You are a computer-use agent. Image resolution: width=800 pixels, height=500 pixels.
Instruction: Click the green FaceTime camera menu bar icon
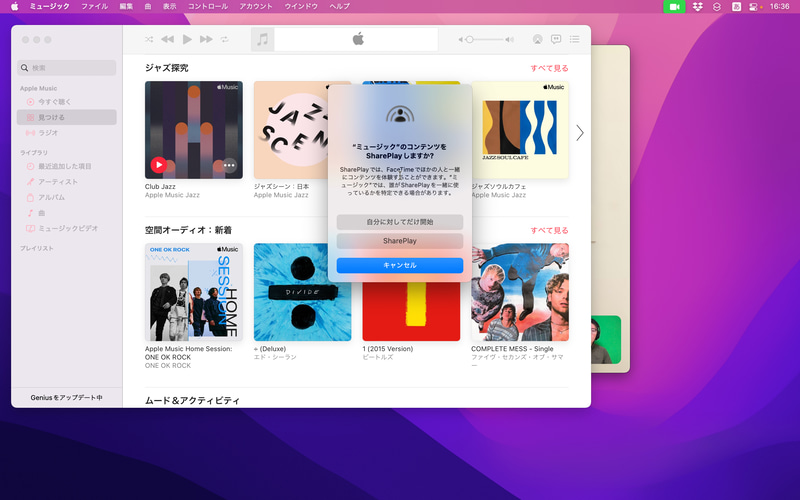tap(674, 6)
